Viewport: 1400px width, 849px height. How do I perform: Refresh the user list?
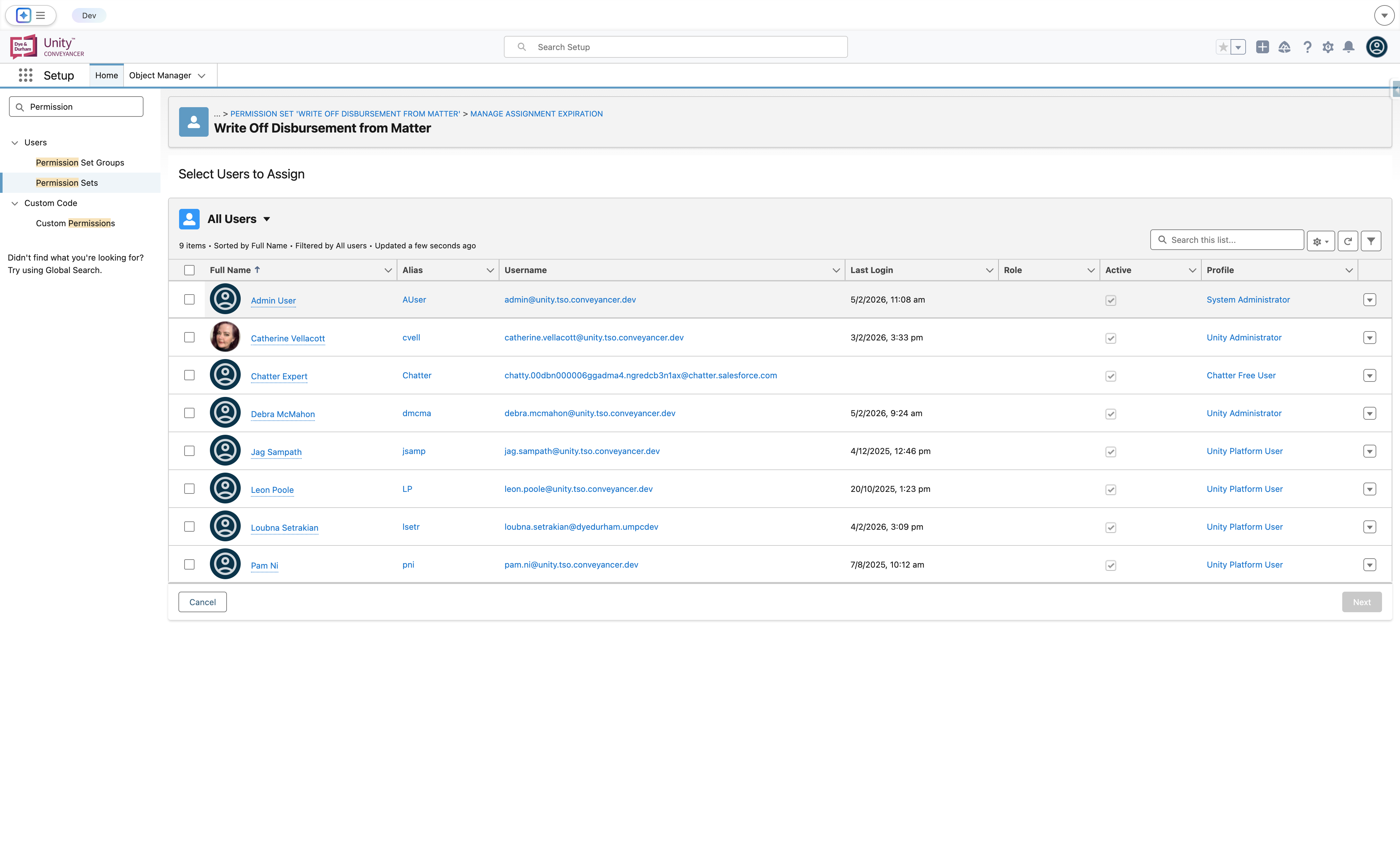tap(1348, 241)
